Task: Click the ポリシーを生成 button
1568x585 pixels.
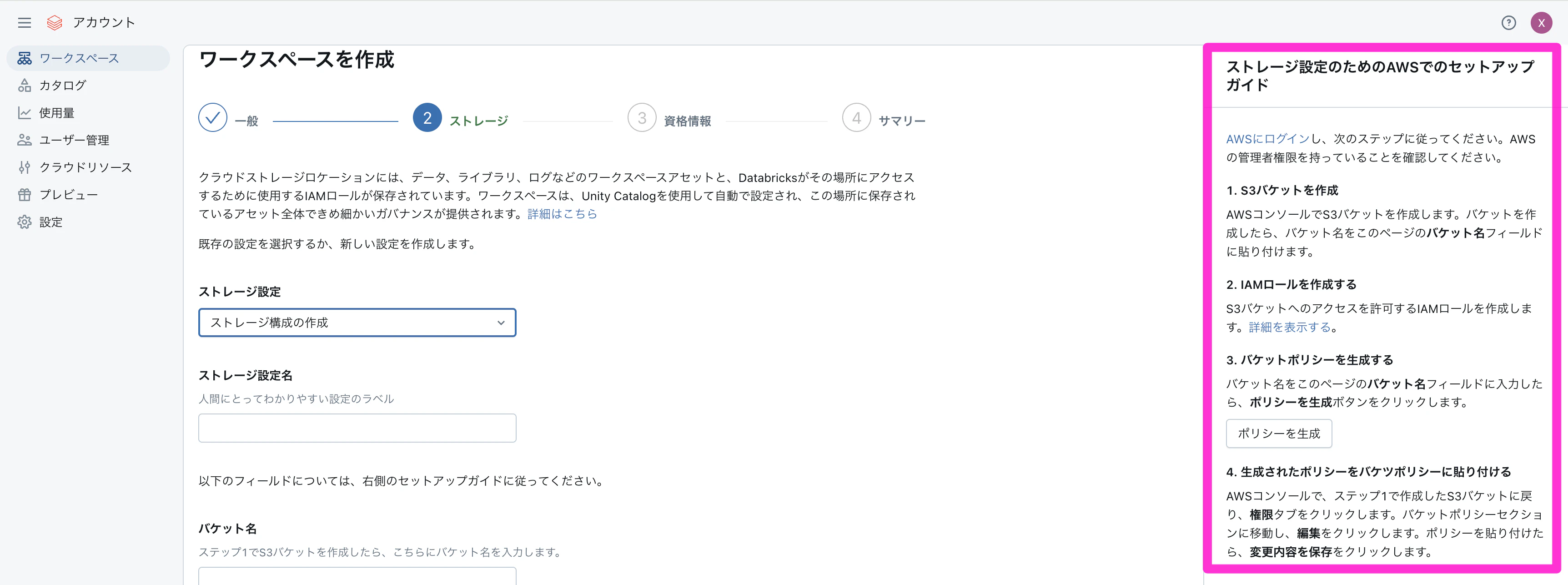Action: click(x=1279, y=434)
